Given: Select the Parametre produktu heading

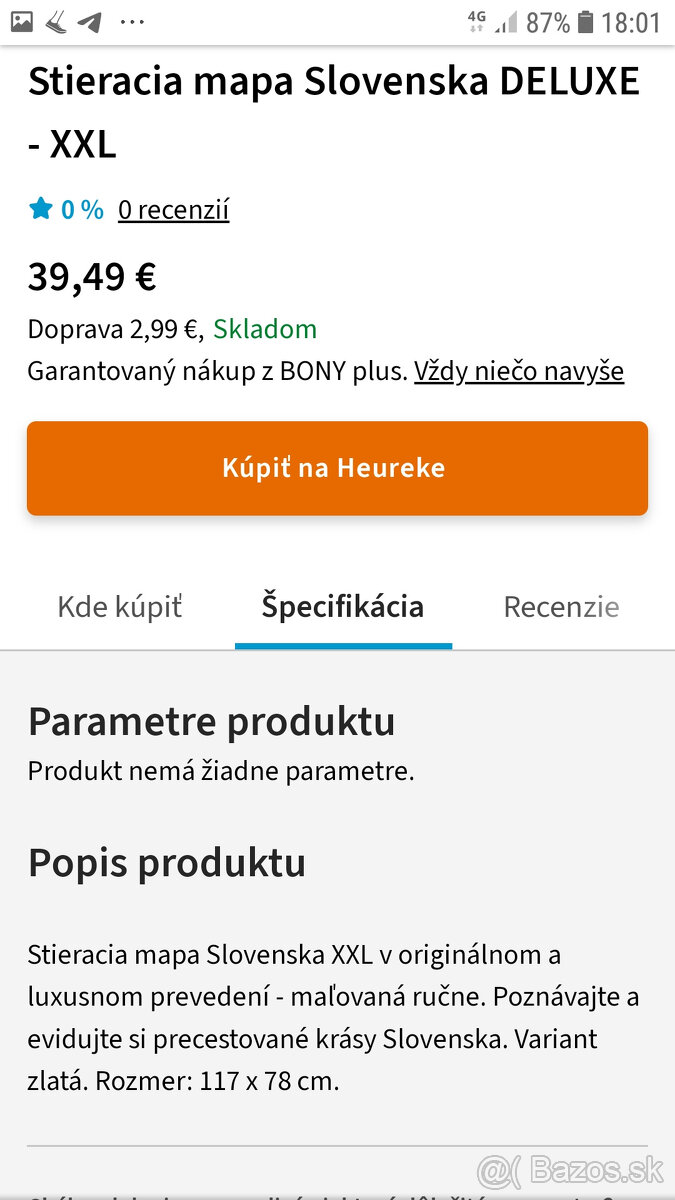Looking at the screenshot, I should click(x=212, y=721).
